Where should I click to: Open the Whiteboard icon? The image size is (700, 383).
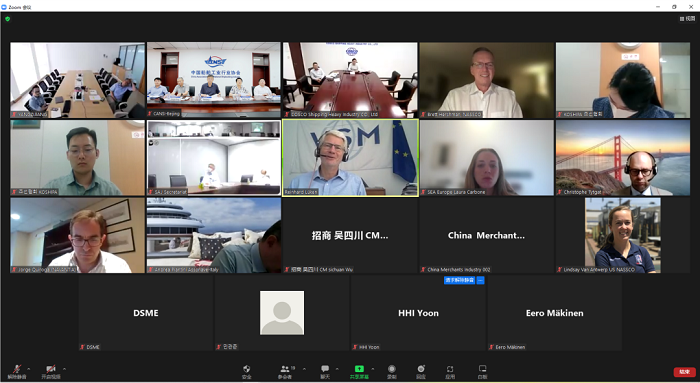(x=483, y=371)
